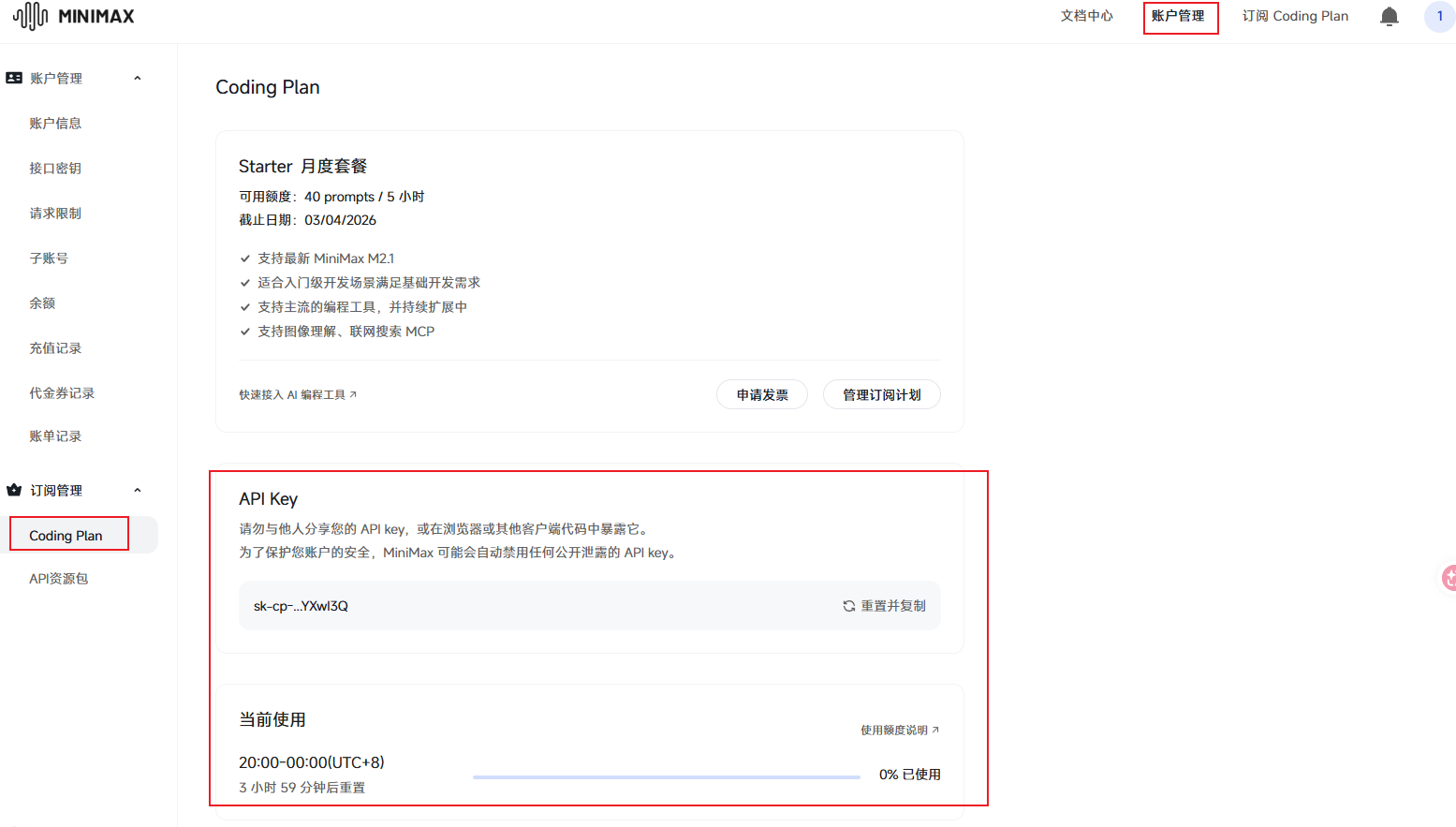This screenshot has width=1456, height=827.
Task: Click the usage progress bar
Action: [x=667, y=776]
